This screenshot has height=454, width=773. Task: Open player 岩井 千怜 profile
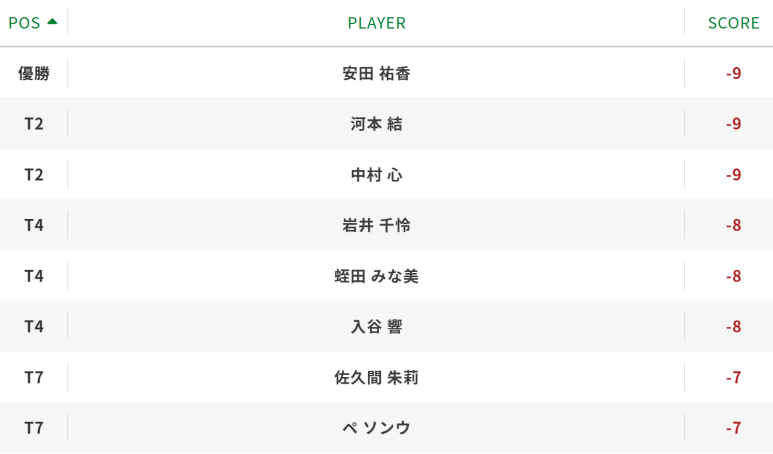click(x=377, y=225)
